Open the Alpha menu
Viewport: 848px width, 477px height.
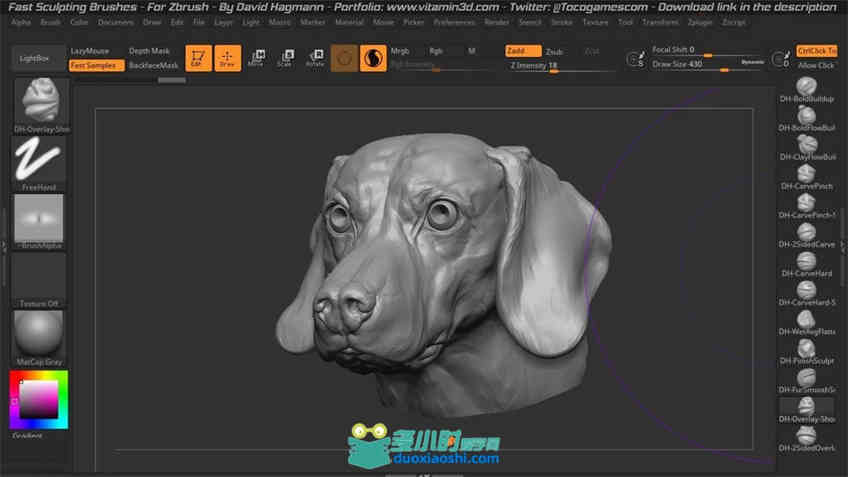pos(21,23)
